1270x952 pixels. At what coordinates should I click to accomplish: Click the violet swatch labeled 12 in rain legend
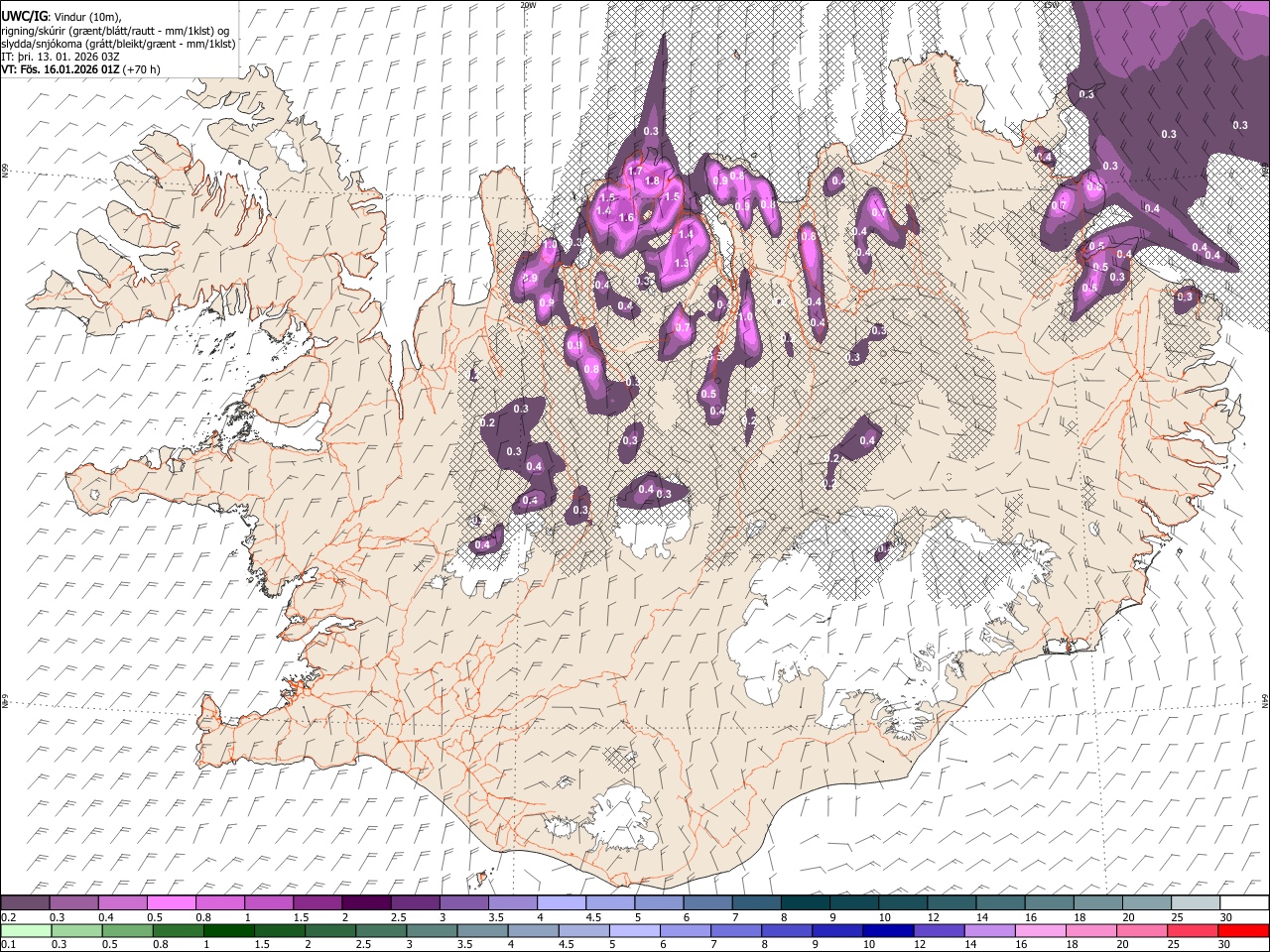pos(938,930)
